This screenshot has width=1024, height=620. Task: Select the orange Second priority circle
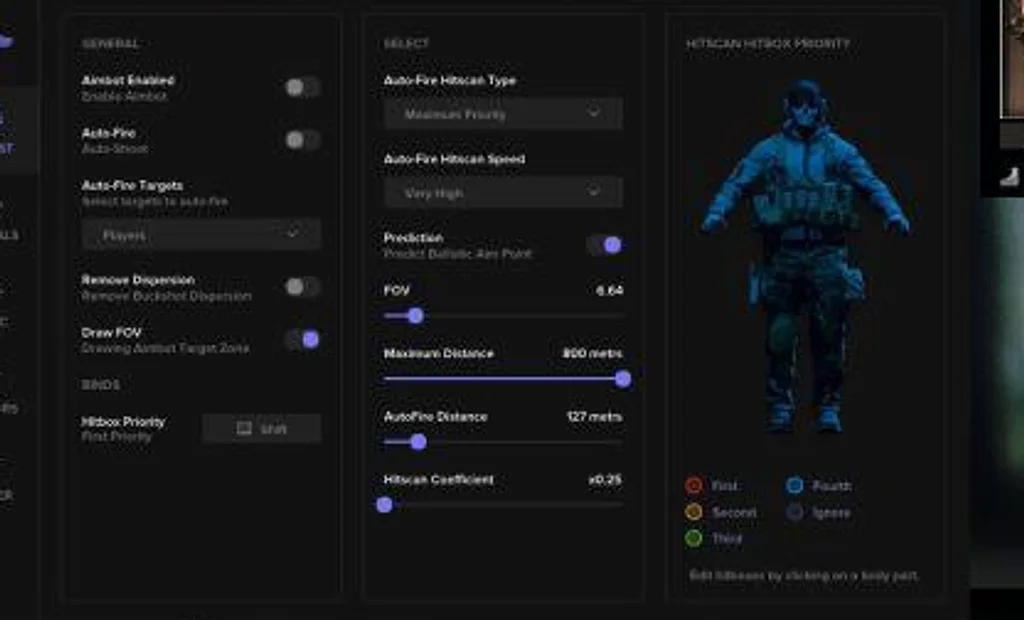click(694, 512)
